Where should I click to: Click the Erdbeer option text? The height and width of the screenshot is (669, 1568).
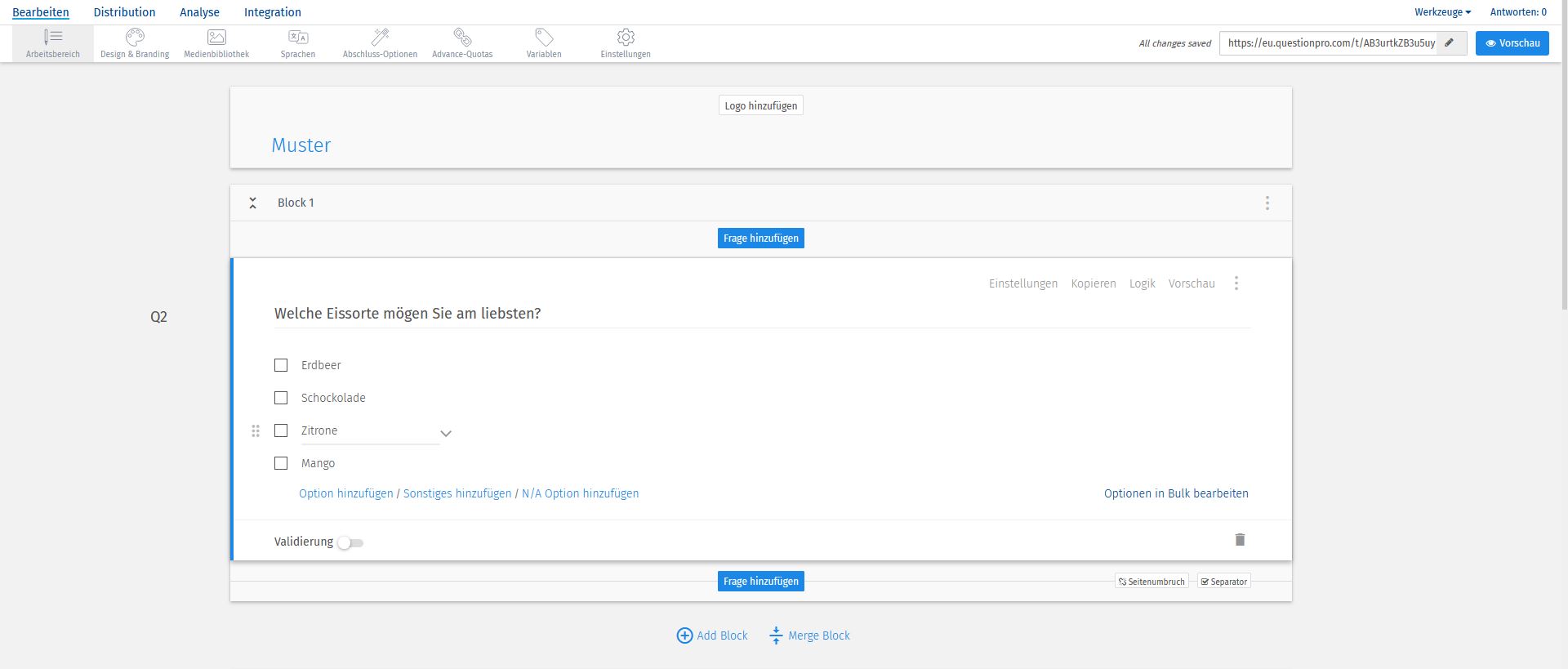(321, 365)
